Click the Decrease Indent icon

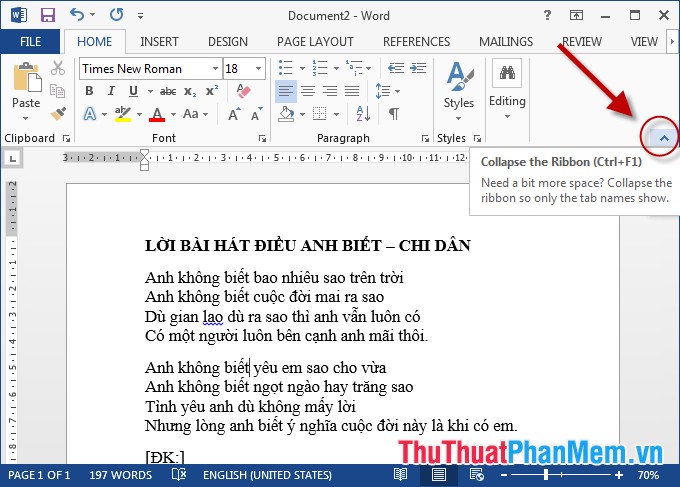[x=396, y=68]
